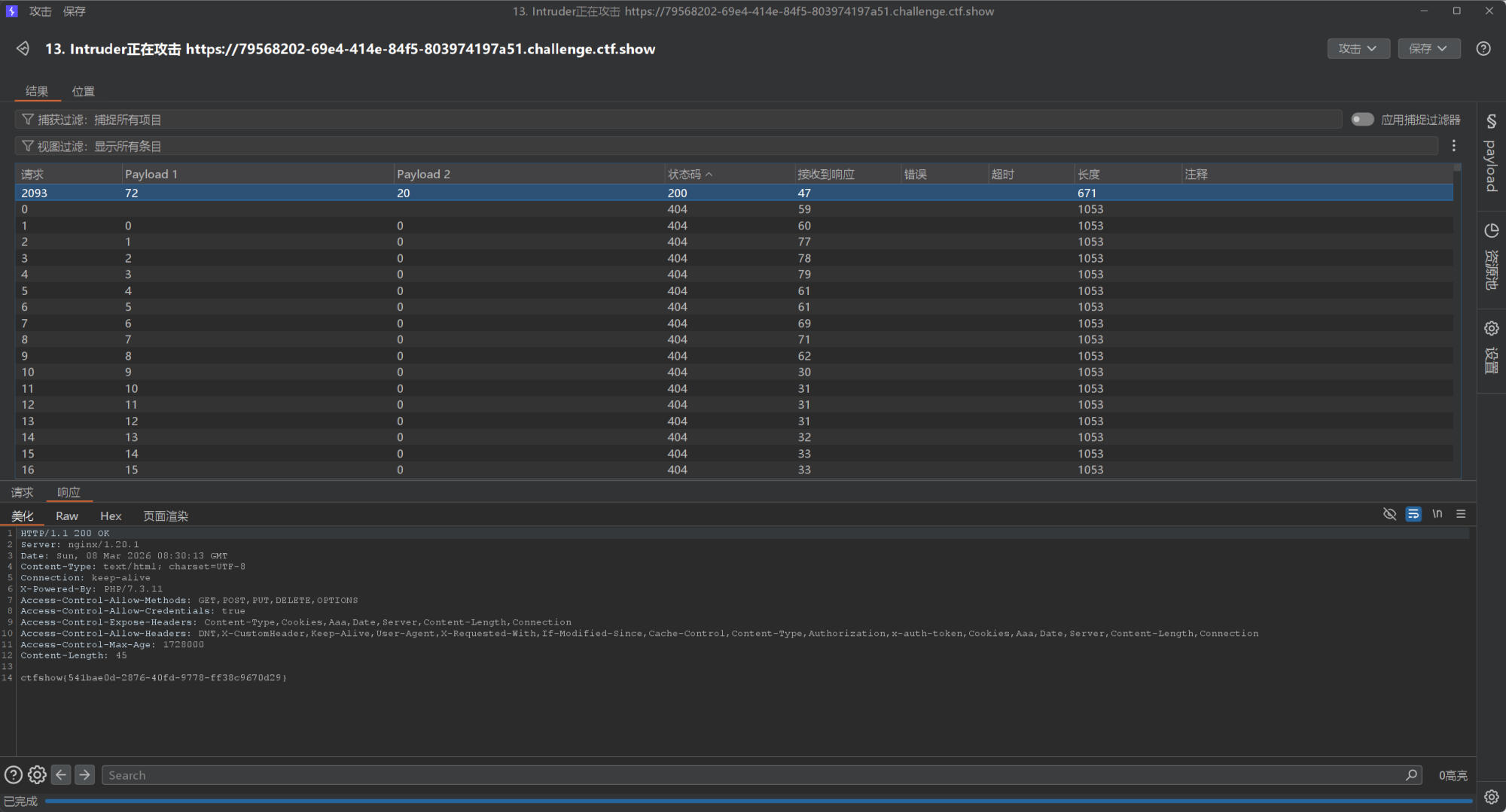Open the payload side panel icon
The width and height of the screenshot is (1506, 812).
(1491, 122)
